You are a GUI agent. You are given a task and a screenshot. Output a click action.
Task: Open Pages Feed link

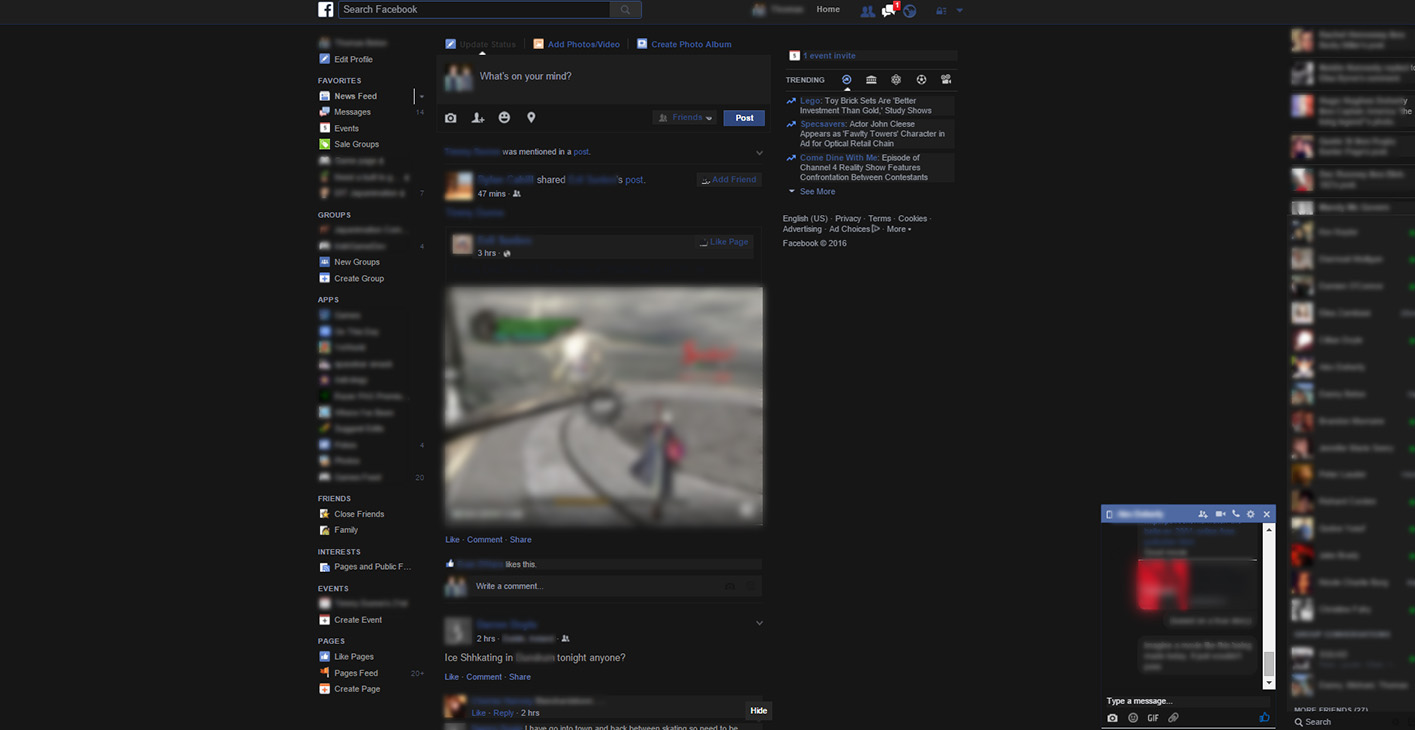click(356, 673)
